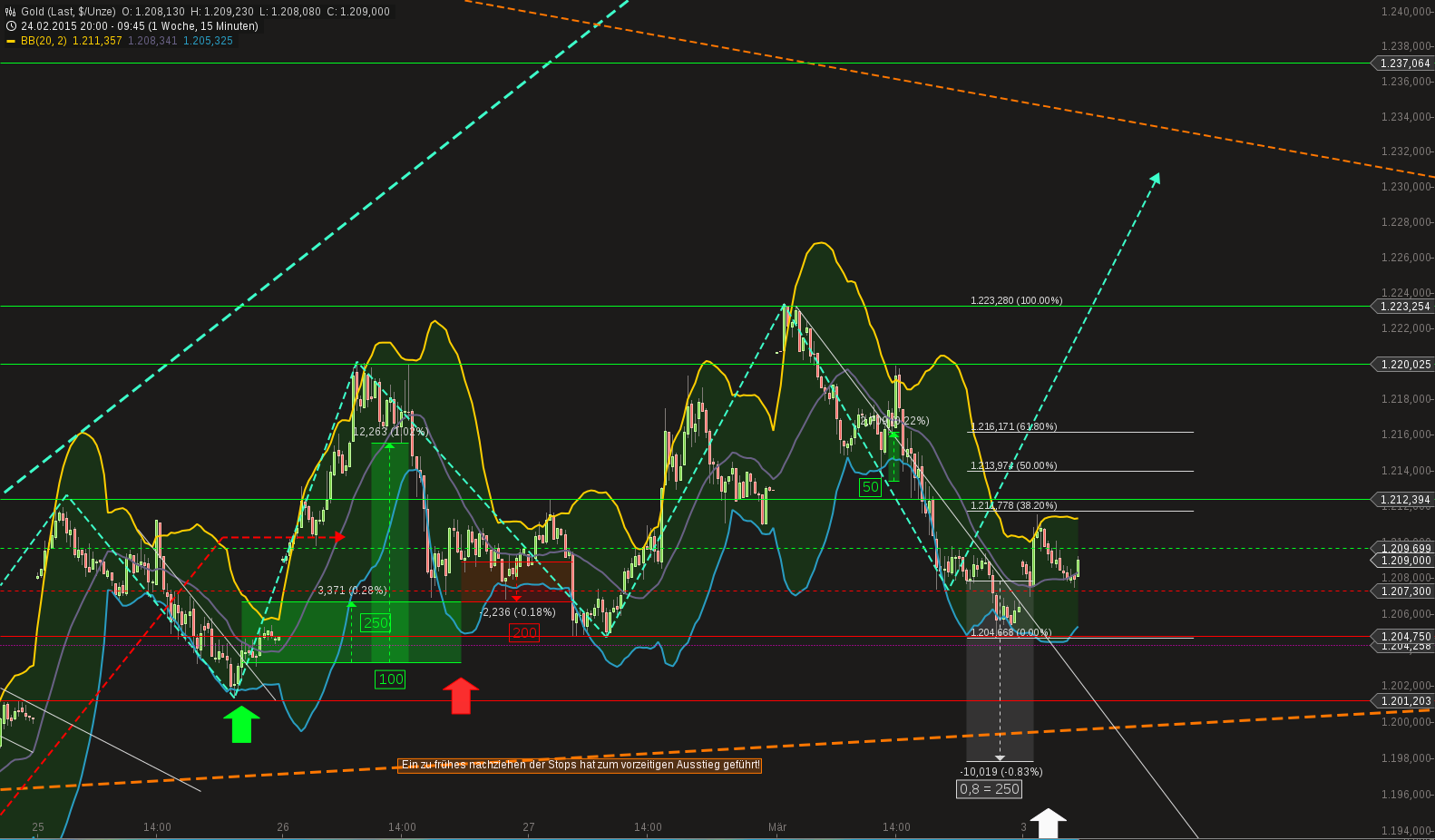This screenshot has width=1435, height=840.
Task: Select the green upward arrow marker
Action: click(241, 725)
